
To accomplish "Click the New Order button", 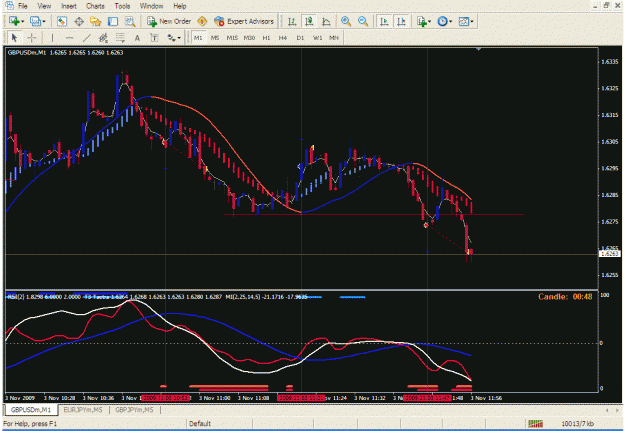I will 169,22.
